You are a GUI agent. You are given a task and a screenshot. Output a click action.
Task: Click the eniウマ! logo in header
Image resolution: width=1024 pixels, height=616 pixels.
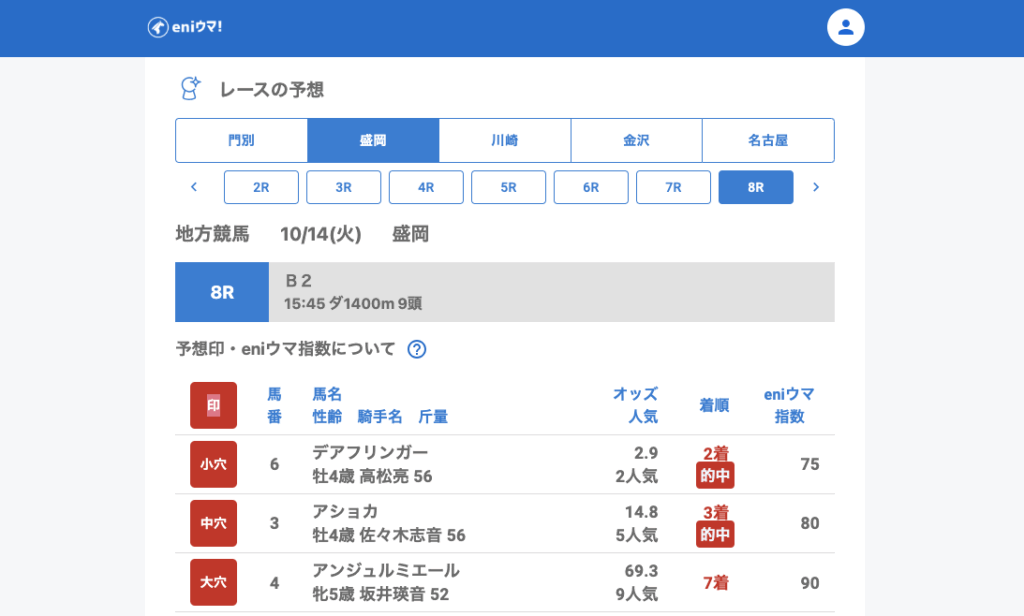coord(185,27)
